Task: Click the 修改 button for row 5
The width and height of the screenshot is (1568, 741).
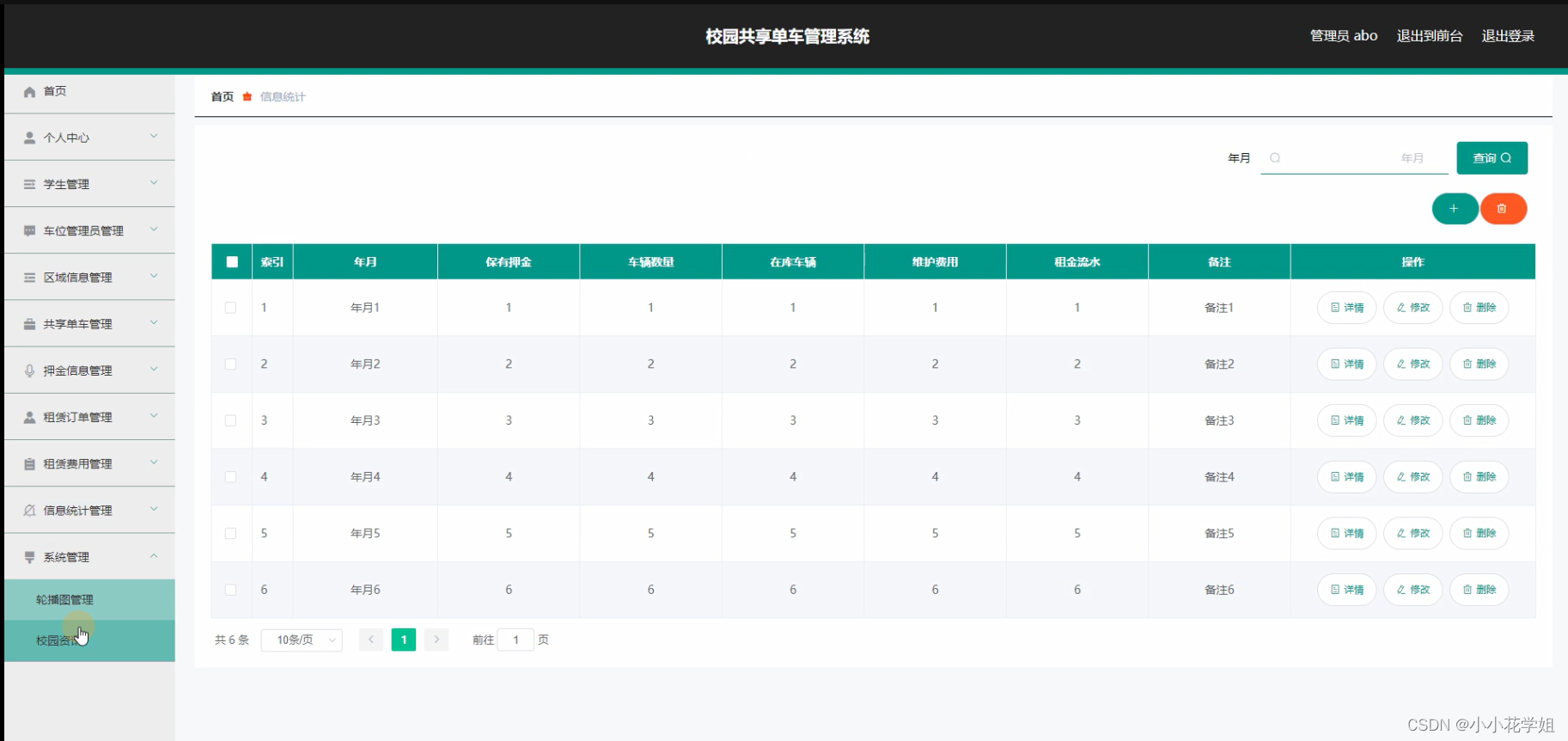Action: [x=1413, y=533]
